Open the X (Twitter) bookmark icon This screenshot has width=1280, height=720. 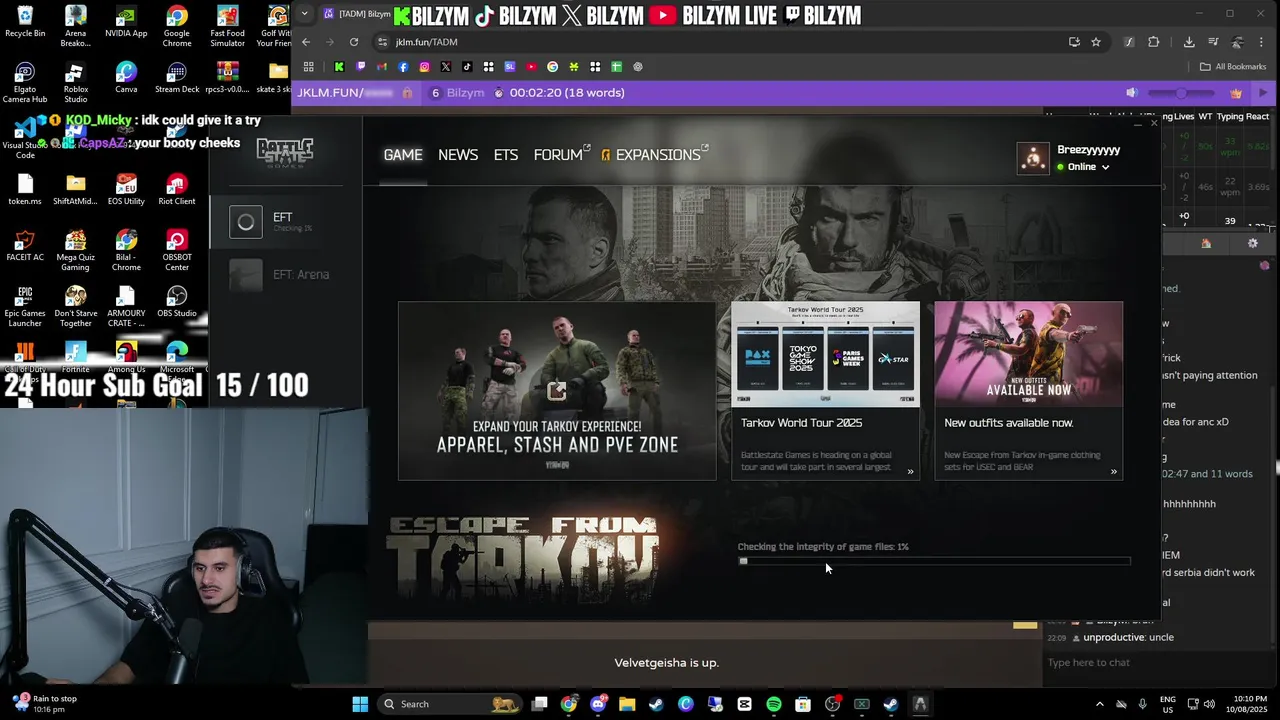click(x=445, y=67)
